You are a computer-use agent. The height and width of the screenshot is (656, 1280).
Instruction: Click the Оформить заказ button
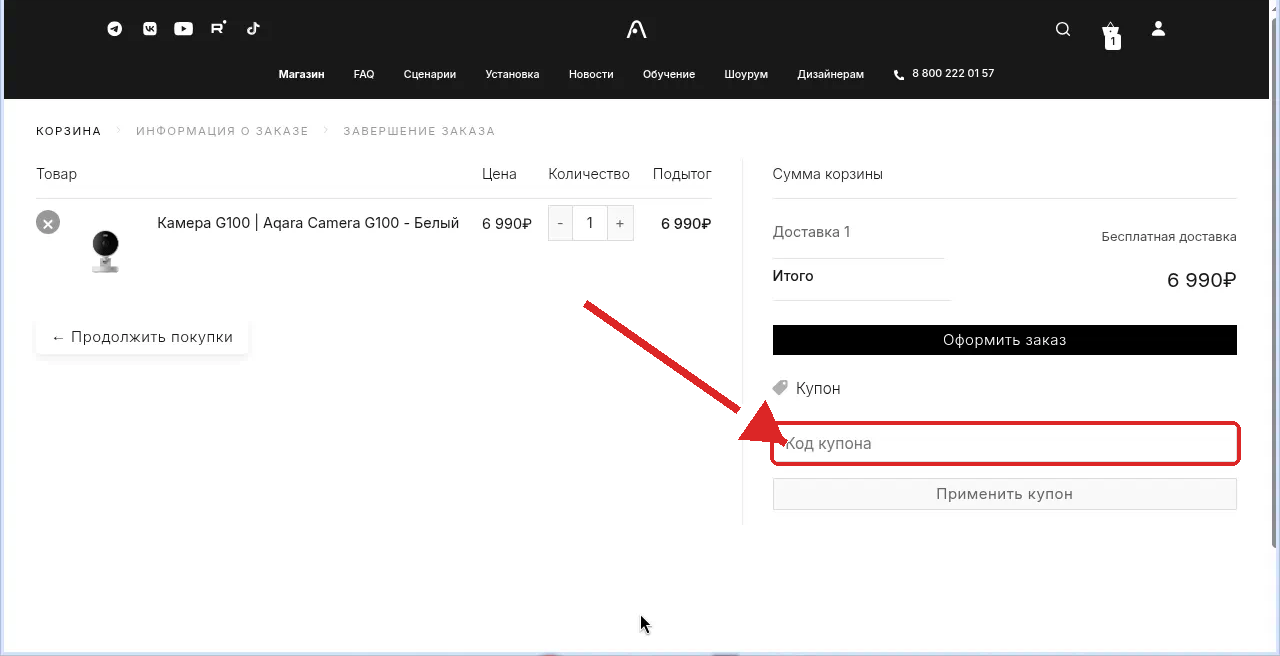(1004, 340)
